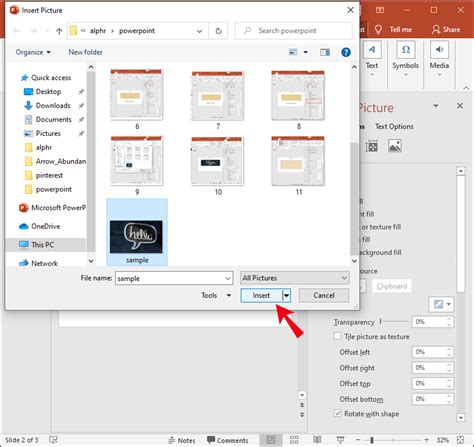This screenshot has width=474, height=447.
Task: Click the Offset left value stepper
Action: [x=449, y=352]
